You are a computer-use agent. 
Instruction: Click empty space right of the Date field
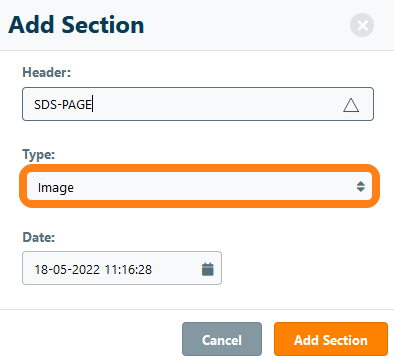tap(300, 268)
